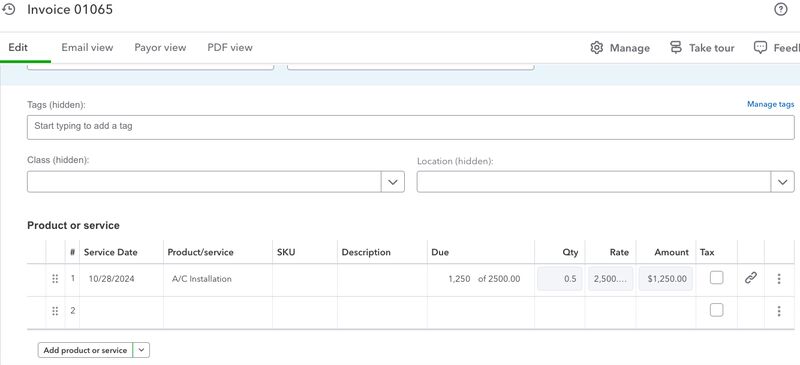800x365 pixels.
Task: Edit the Amount field showing $1,250.00
Action: (665, 279)
